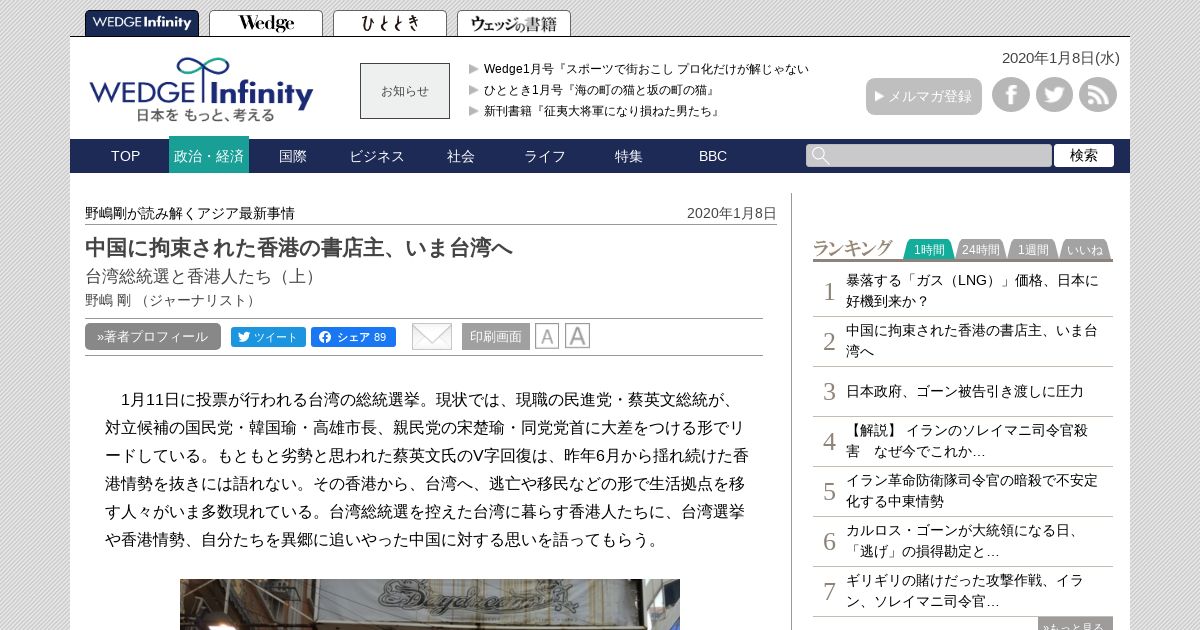1200x630 pixels.
Task: Select the 24時間 ranking tab
Action: 981,250
